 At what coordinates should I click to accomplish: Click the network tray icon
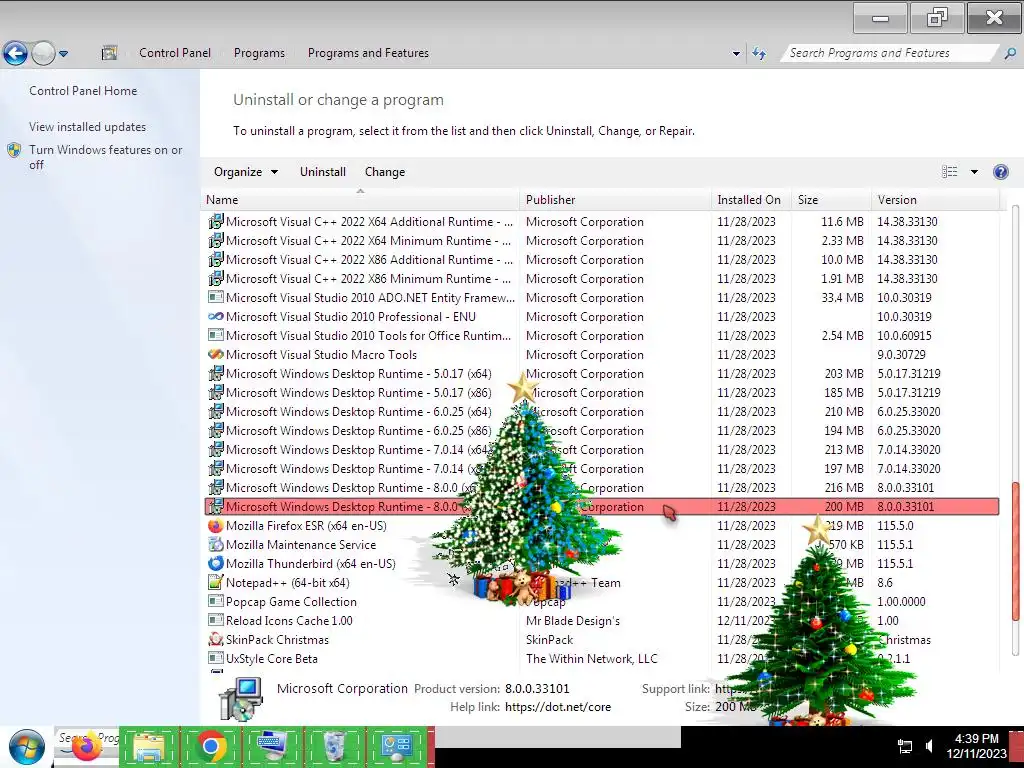tap(904, 746)
